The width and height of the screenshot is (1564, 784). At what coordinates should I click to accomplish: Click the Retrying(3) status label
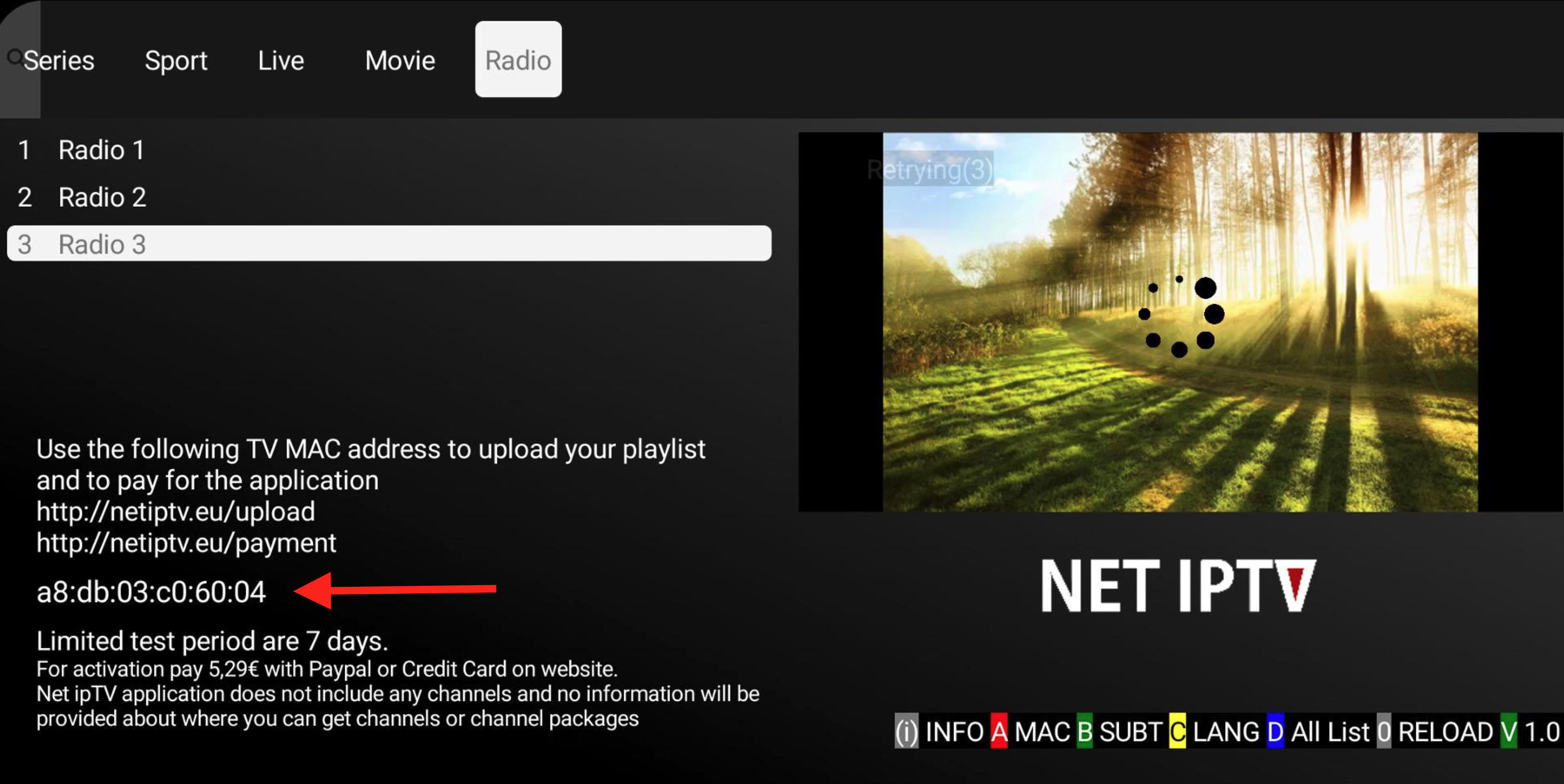pos(930,170)
